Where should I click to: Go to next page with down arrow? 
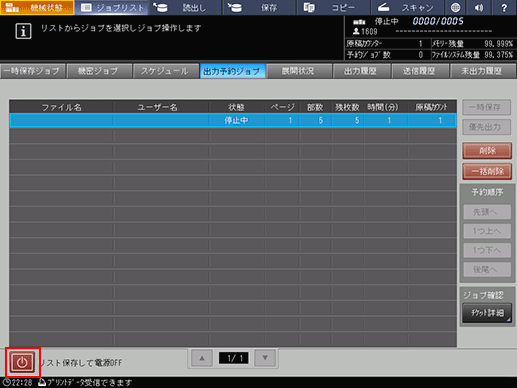[265, 358]
